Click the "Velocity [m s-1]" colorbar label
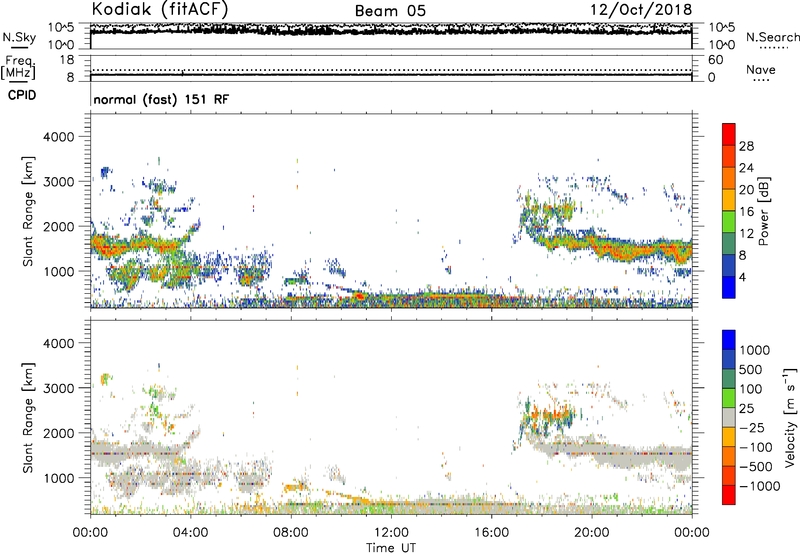Screen dimensions: 800x554 coord(790,417)
